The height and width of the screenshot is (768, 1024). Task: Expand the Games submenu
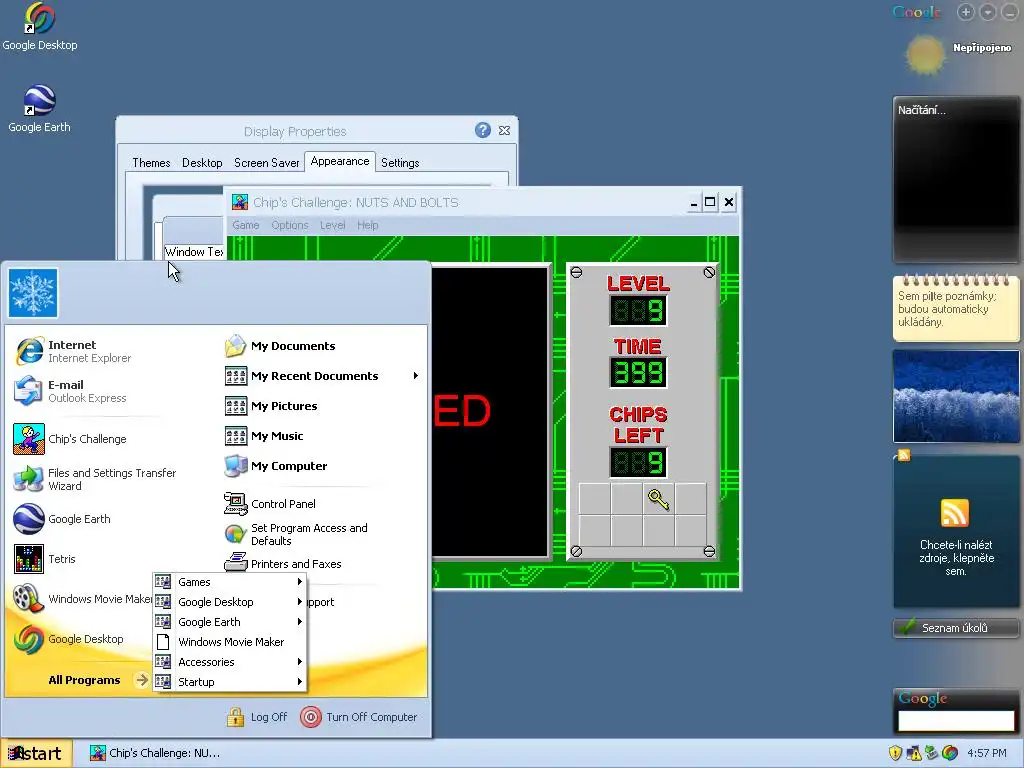click(229, 582)
